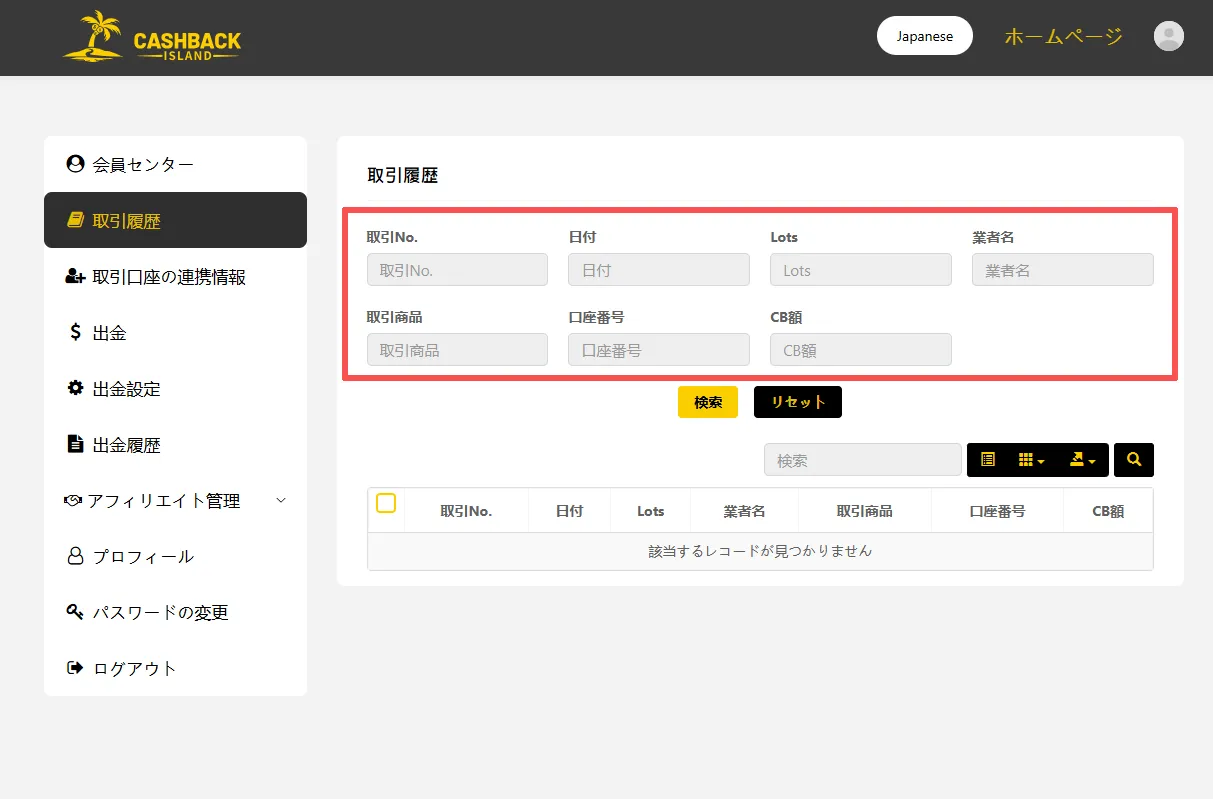Toggle the table card view icon
The height and width of the screenshot is (799, 1213).
click(988, 460)
